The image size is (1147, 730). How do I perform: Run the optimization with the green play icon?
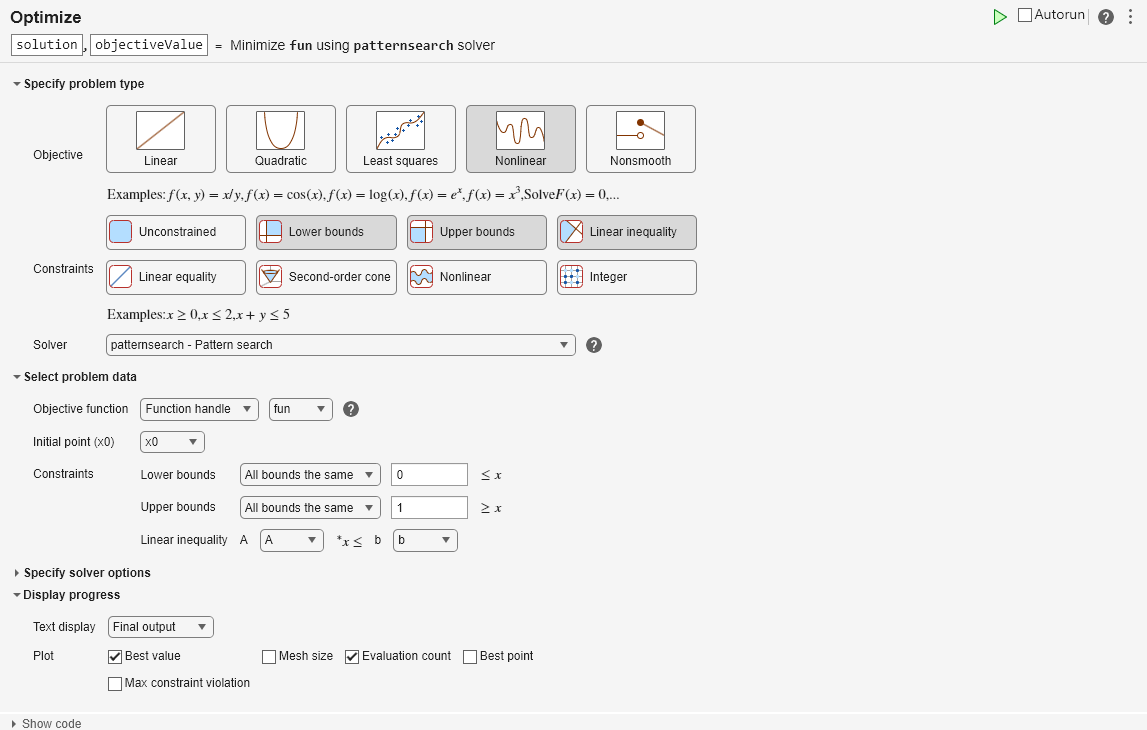coord(999,16)
